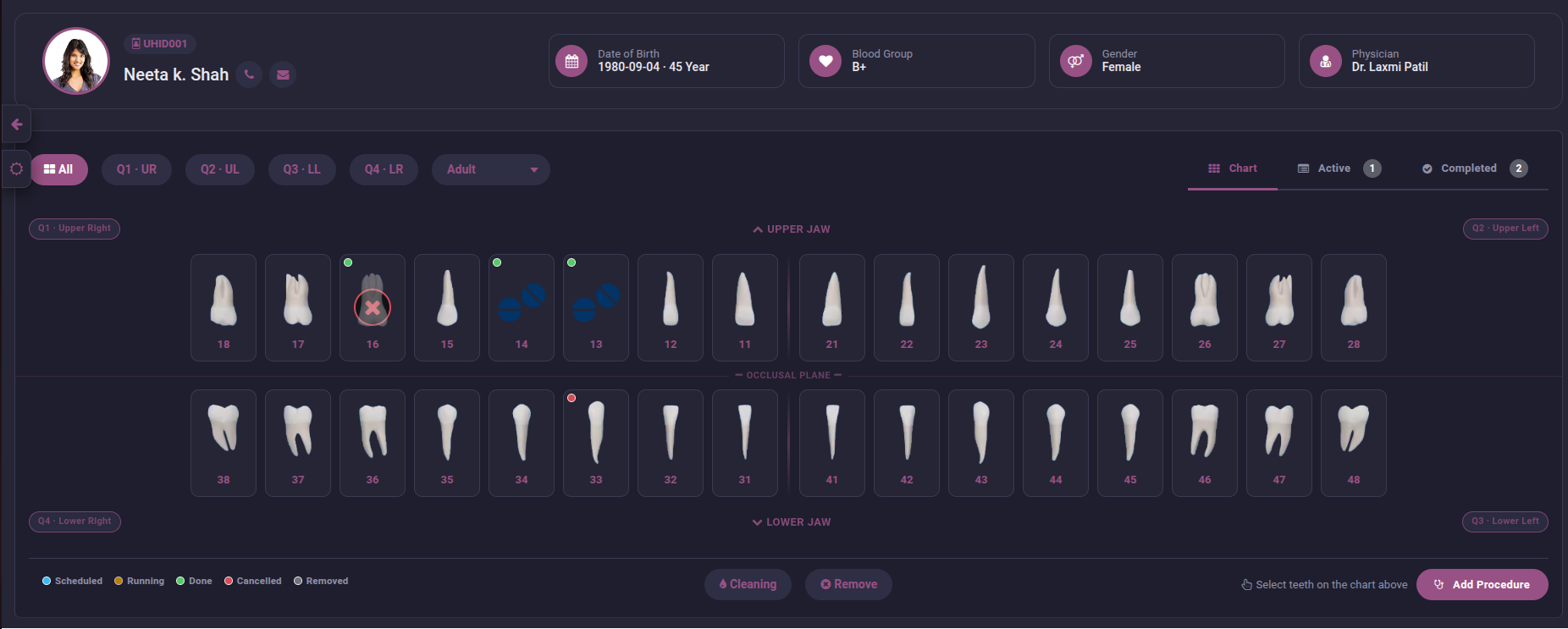Select lower tooth 41
Image resolution: width=1568 pixels, height=629 pixels.
point(832,443)
